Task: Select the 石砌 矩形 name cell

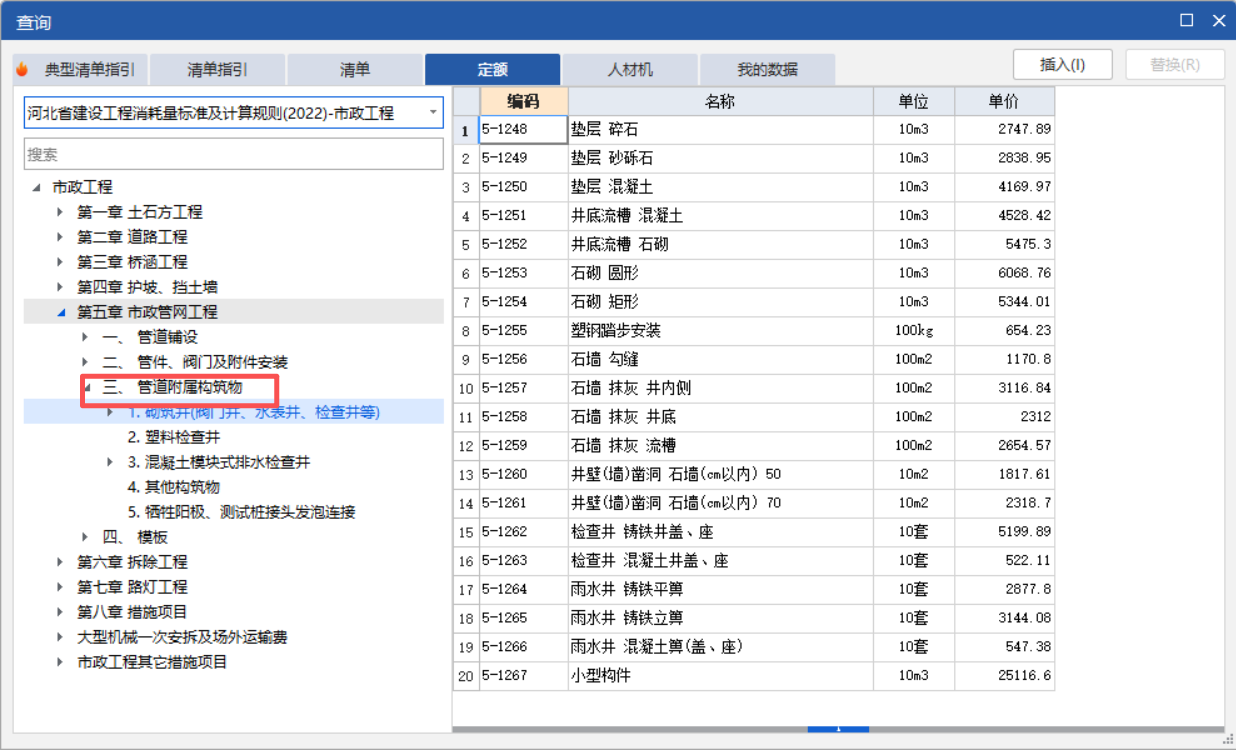Action: coord(720,301)
